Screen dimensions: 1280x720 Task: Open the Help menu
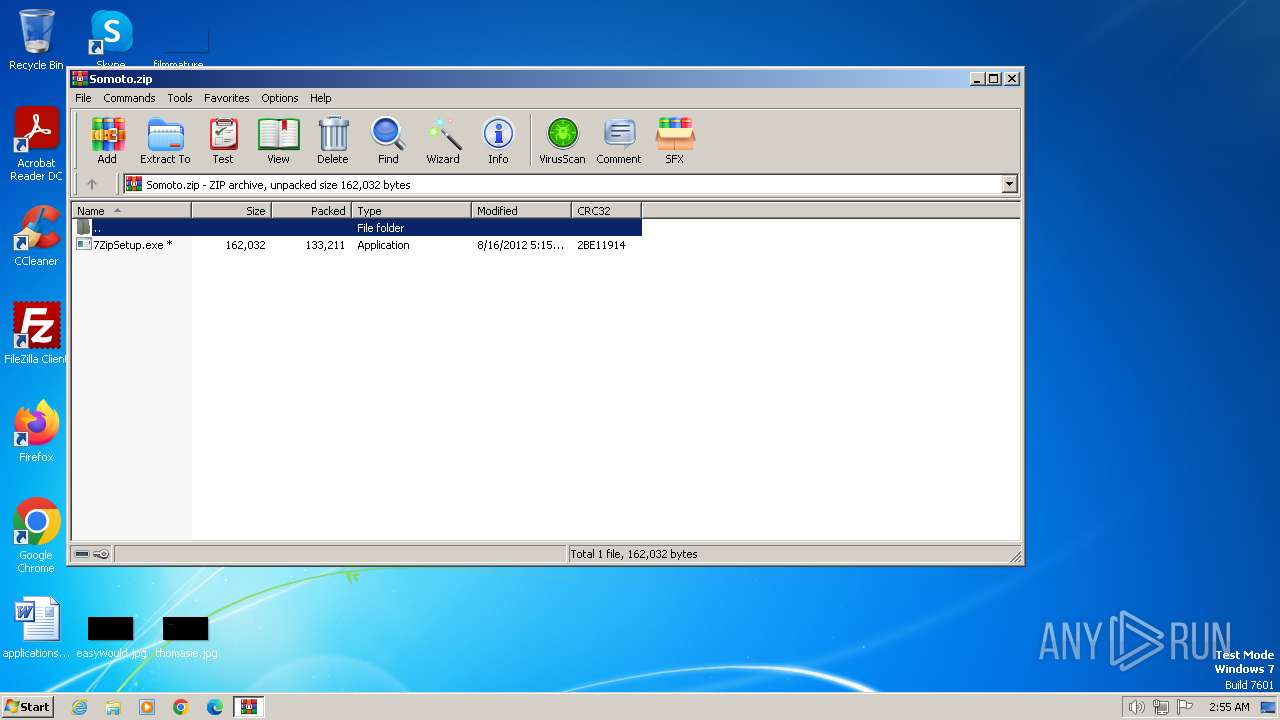click(x=320, y=98)
